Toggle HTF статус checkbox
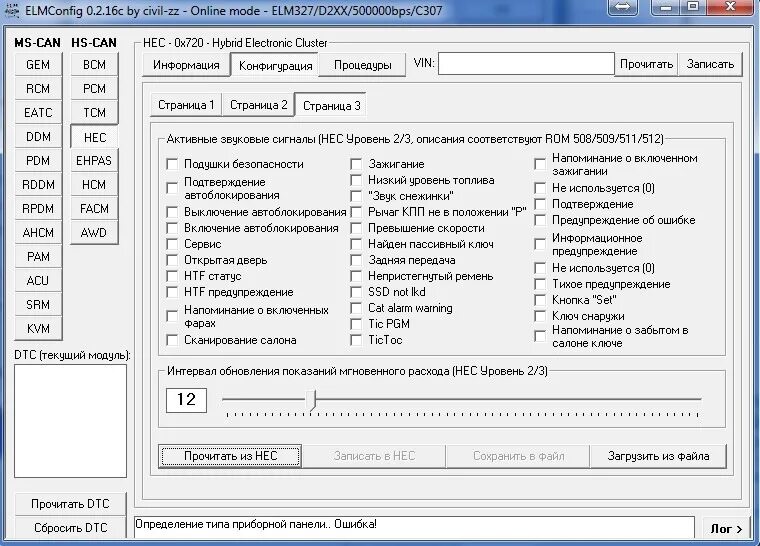Viewport: 760px width, 546px height. coord(172,276)
